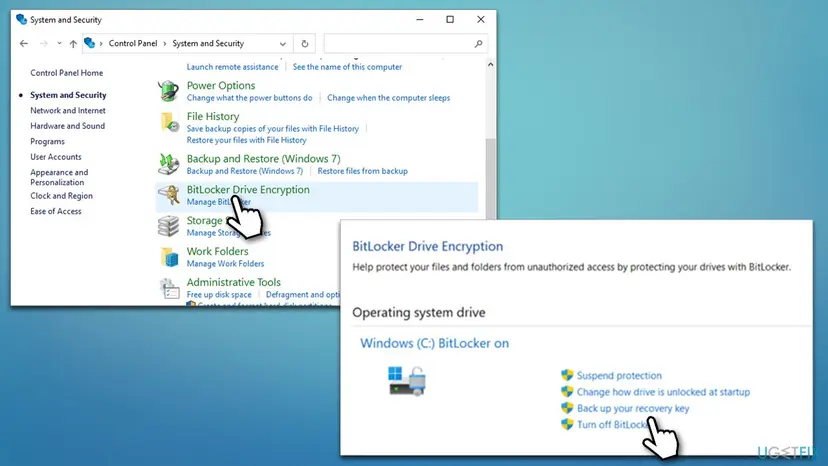
Task: Open See the name of this computer
Action: point(347,67)
